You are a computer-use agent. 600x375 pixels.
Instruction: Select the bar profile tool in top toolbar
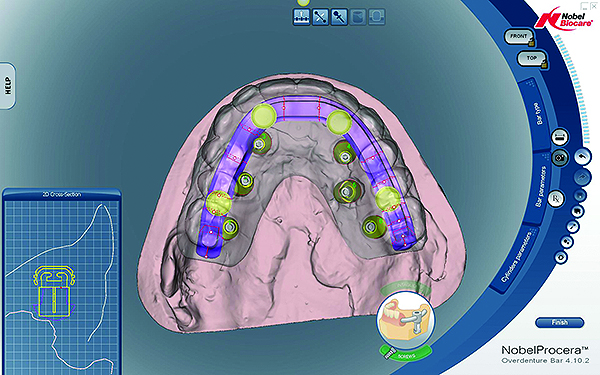302,17
